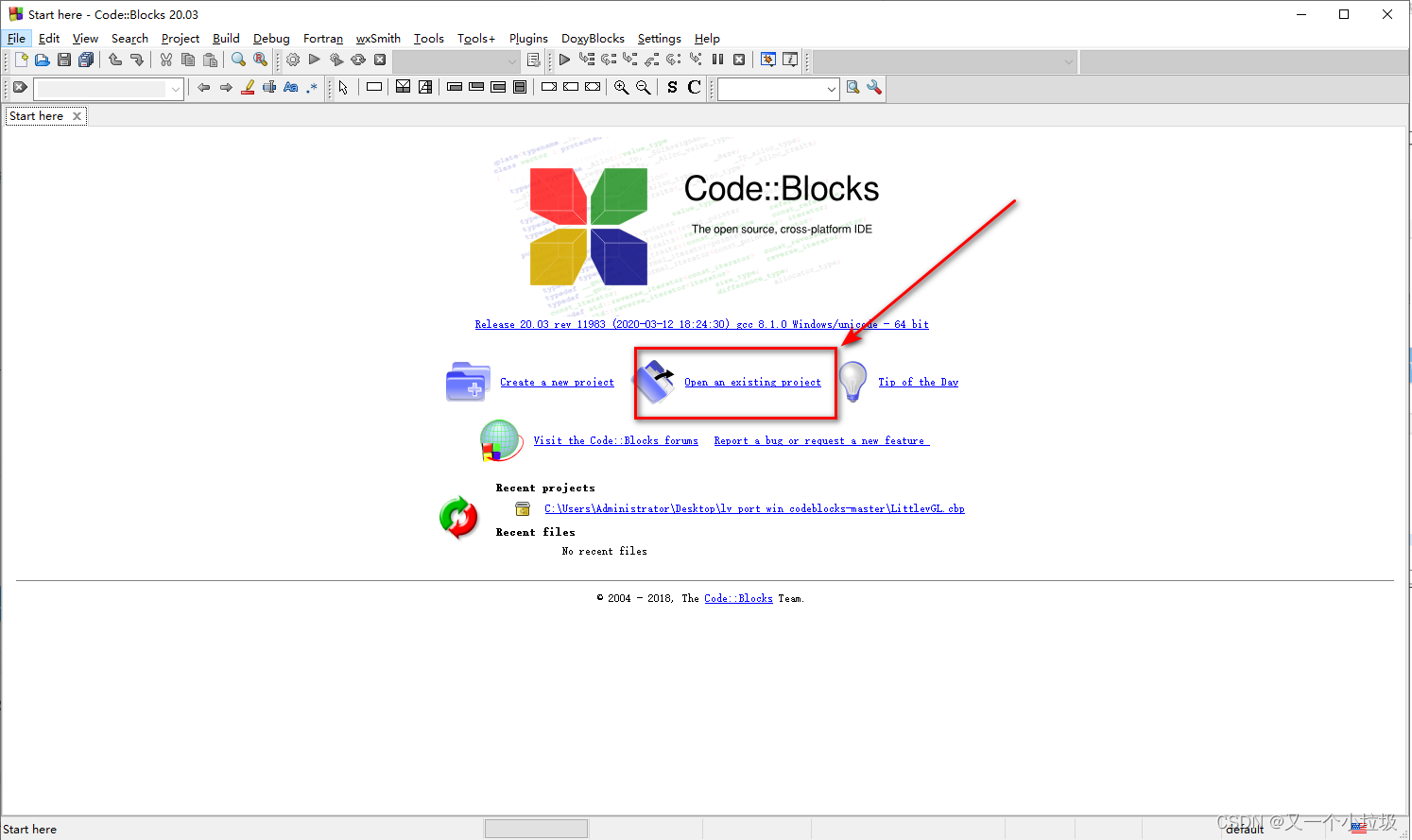Image resolution: width=1412 pixels, height=840 pixels.
Task: Open the Build menu
Action: [226, 39]
